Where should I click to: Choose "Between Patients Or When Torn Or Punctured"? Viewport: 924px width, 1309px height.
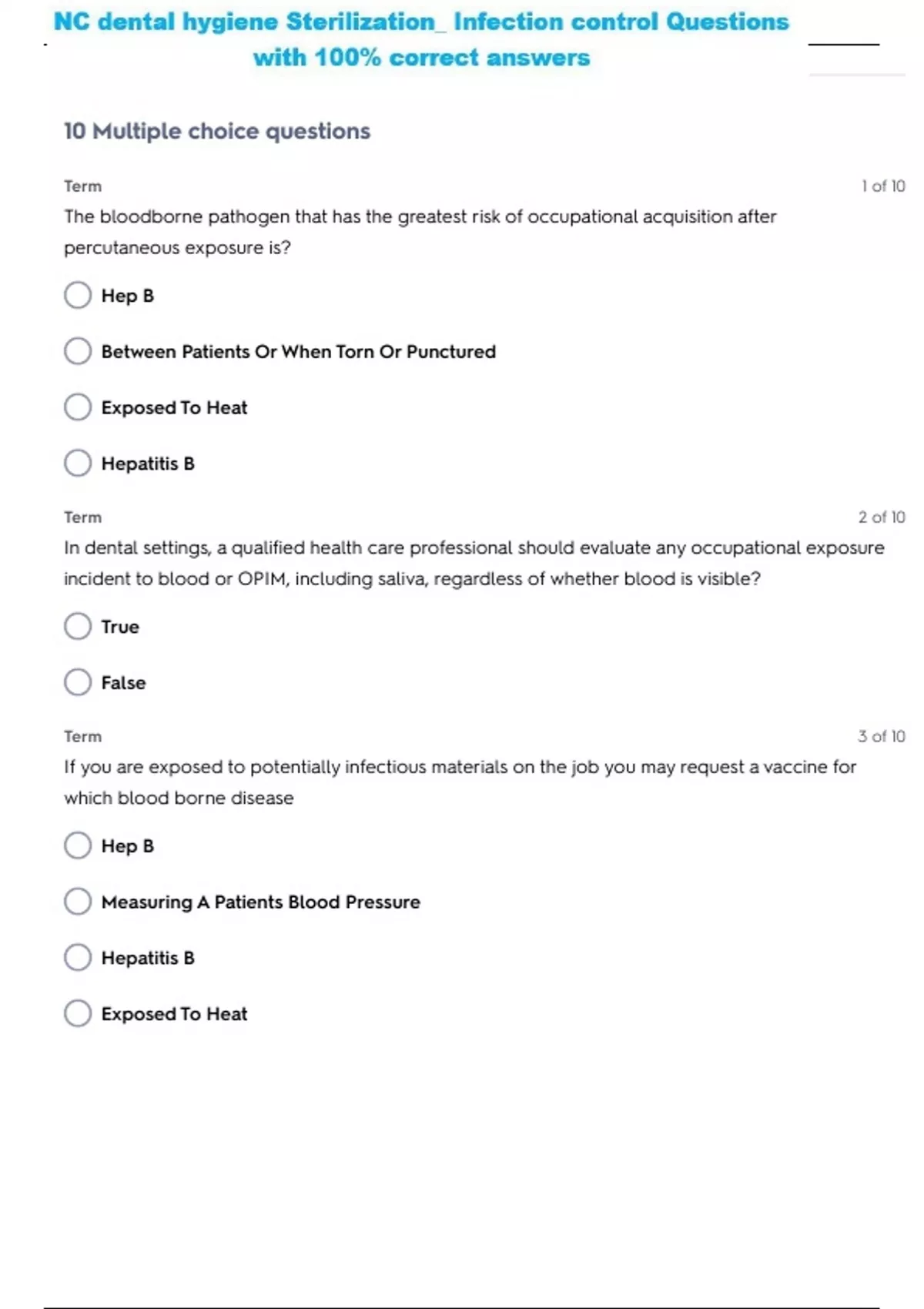[x=78, y=351]
